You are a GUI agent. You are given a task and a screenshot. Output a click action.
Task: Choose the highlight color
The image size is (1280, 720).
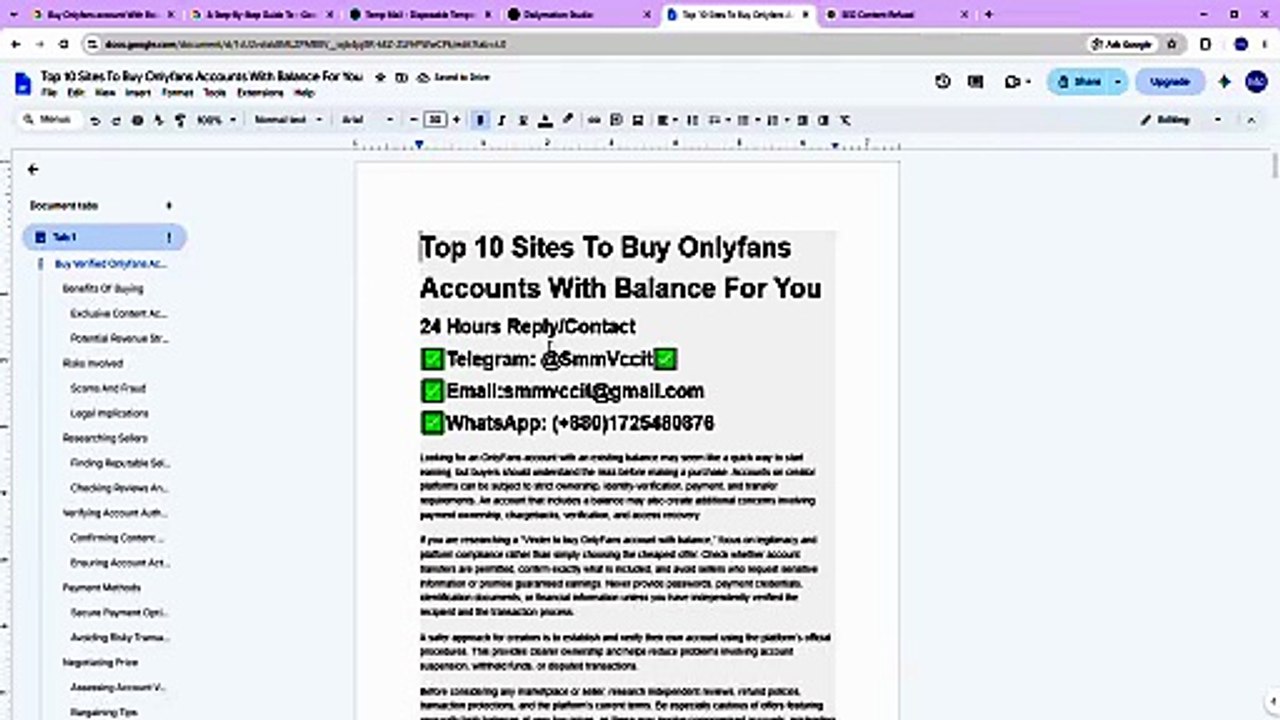click(x=567, y=120)
